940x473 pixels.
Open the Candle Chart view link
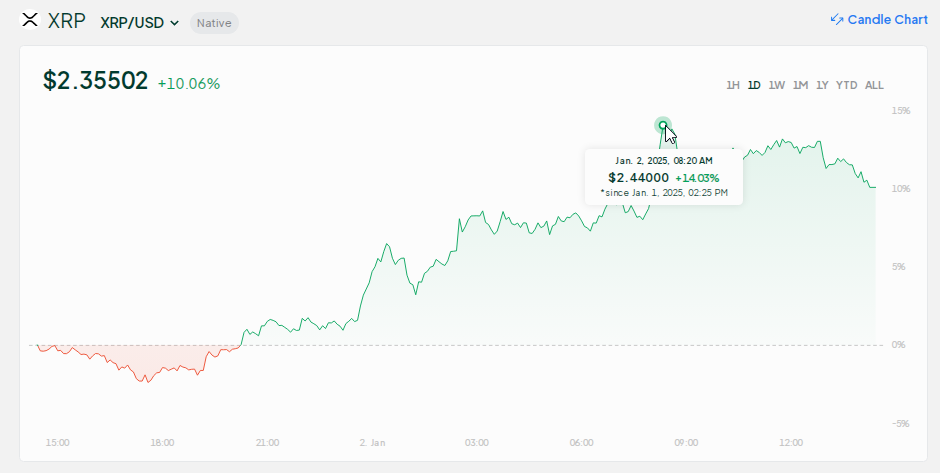[887, 20]
